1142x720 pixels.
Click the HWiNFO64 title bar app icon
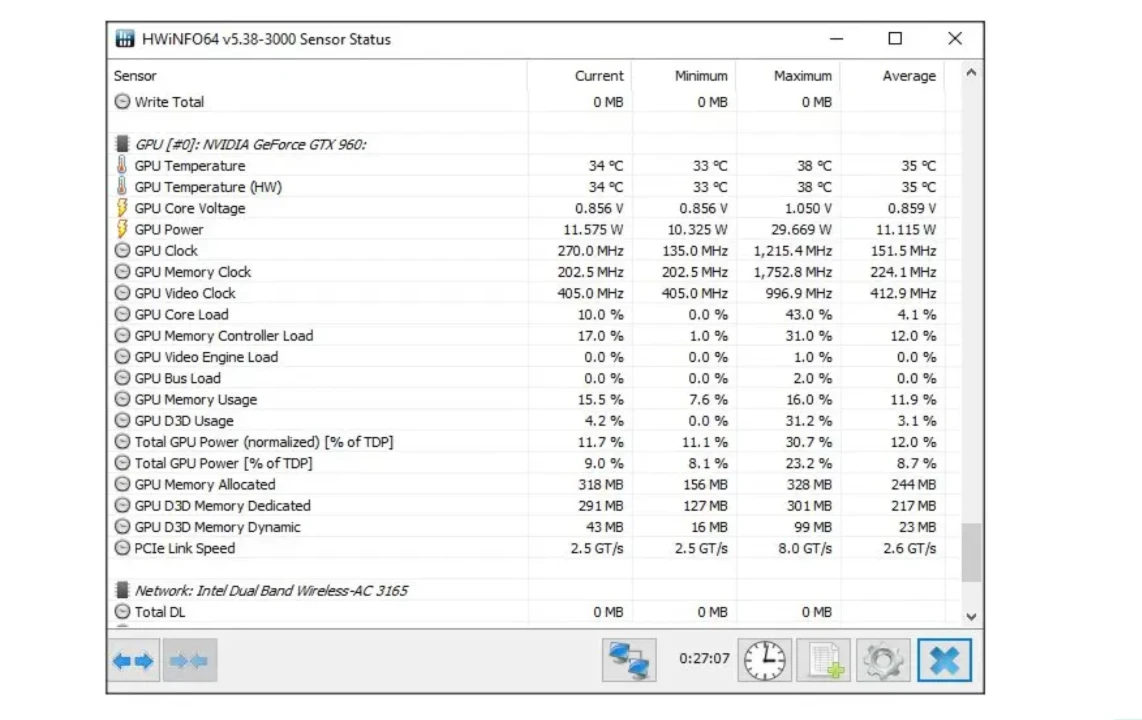coord(125,39)
